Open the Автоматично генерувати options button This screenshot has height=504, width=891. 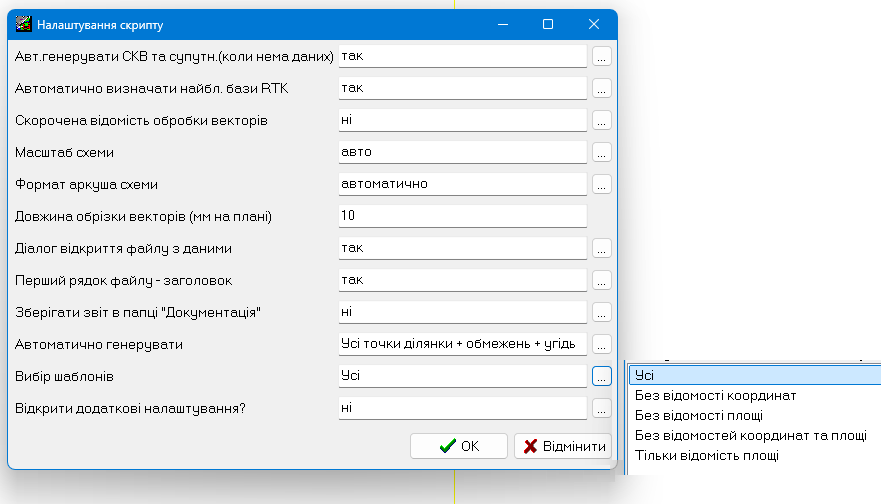[601, 344]
